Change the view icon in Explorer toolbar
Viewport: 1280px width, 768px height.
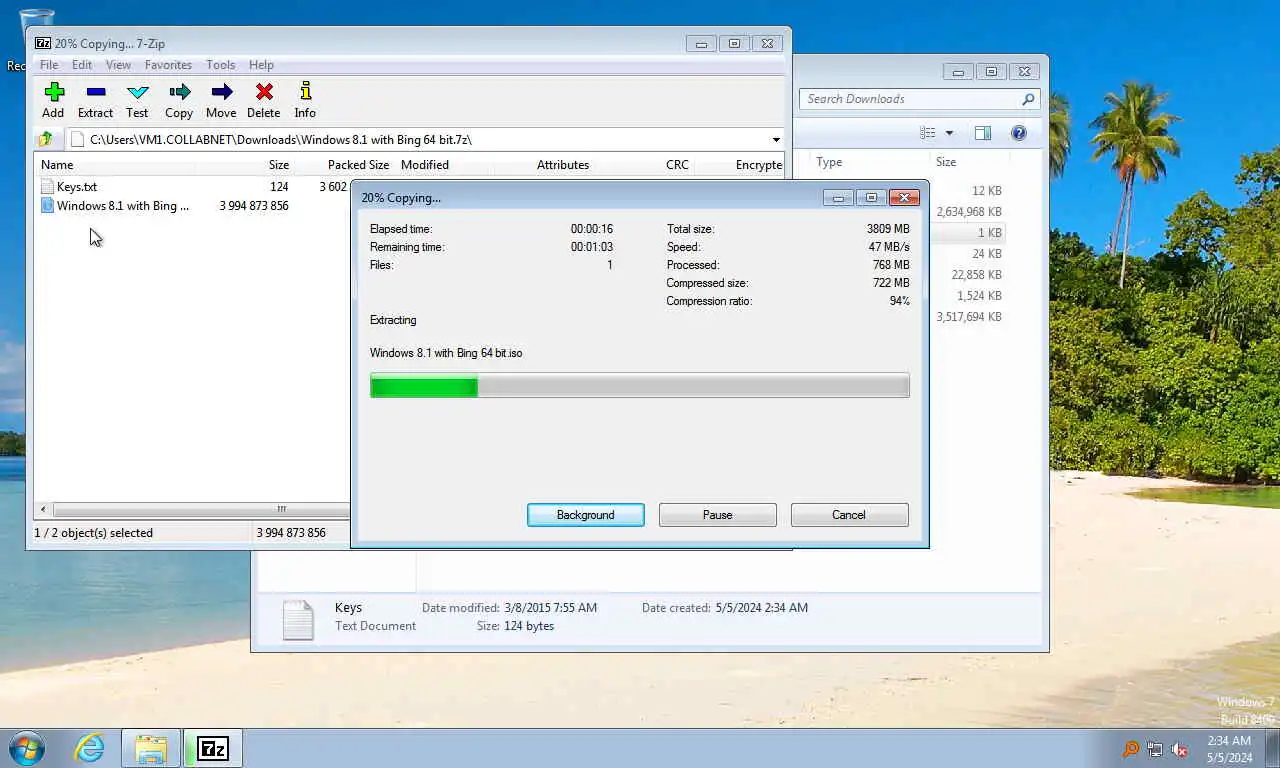pos(928,133)
